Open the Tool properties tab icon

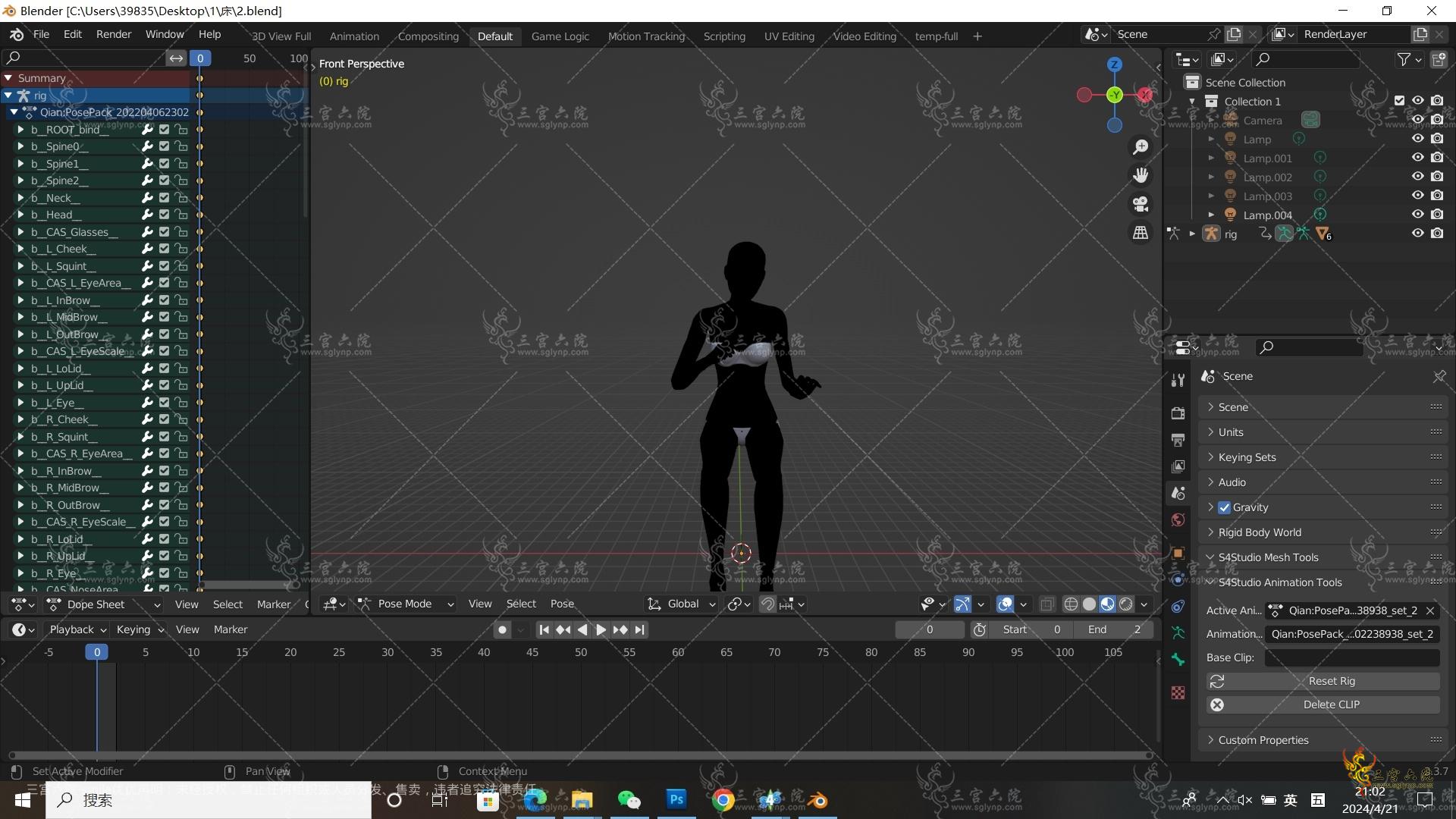click(x=1178, y=380)
